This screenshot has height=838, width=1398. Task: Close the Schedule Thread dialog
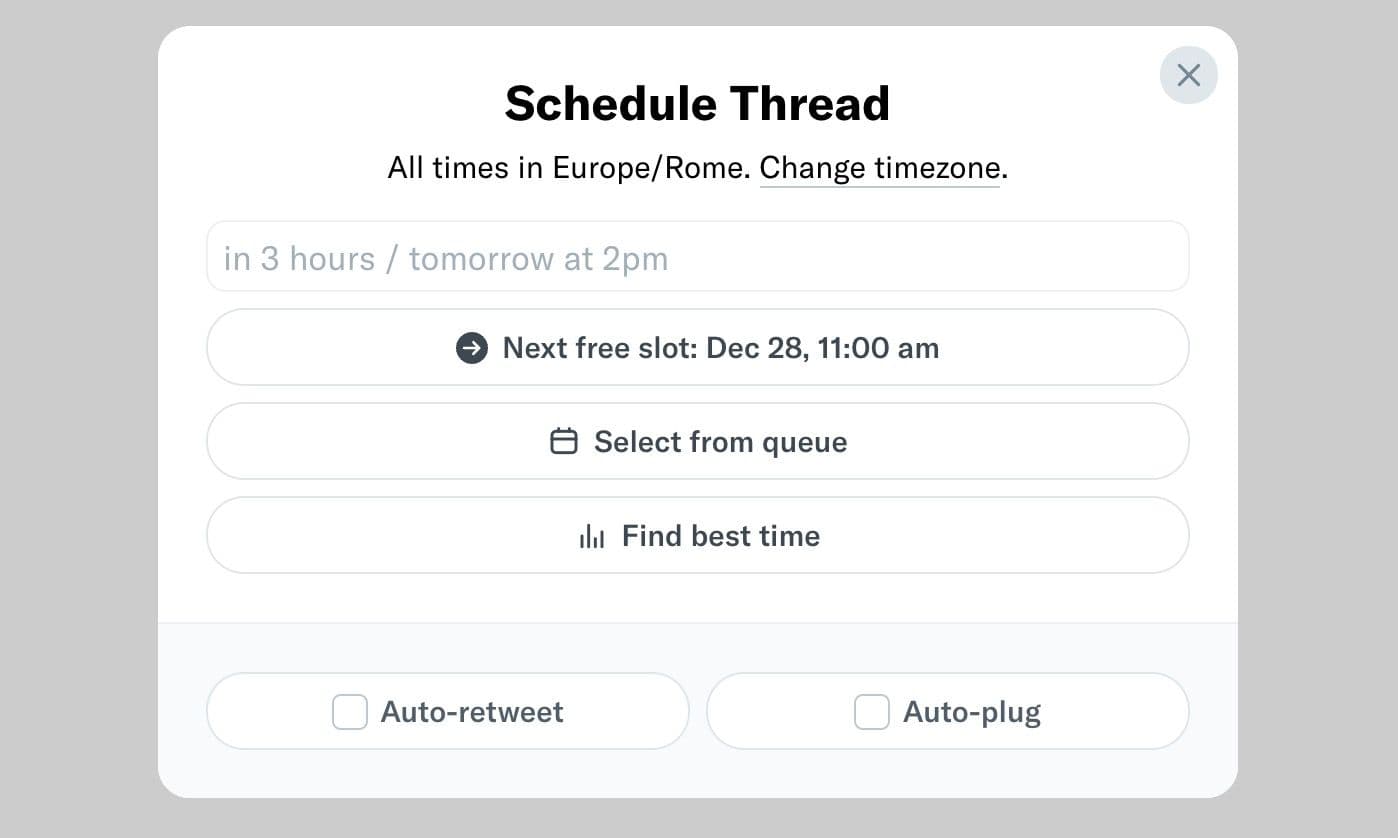(1188, 75)
